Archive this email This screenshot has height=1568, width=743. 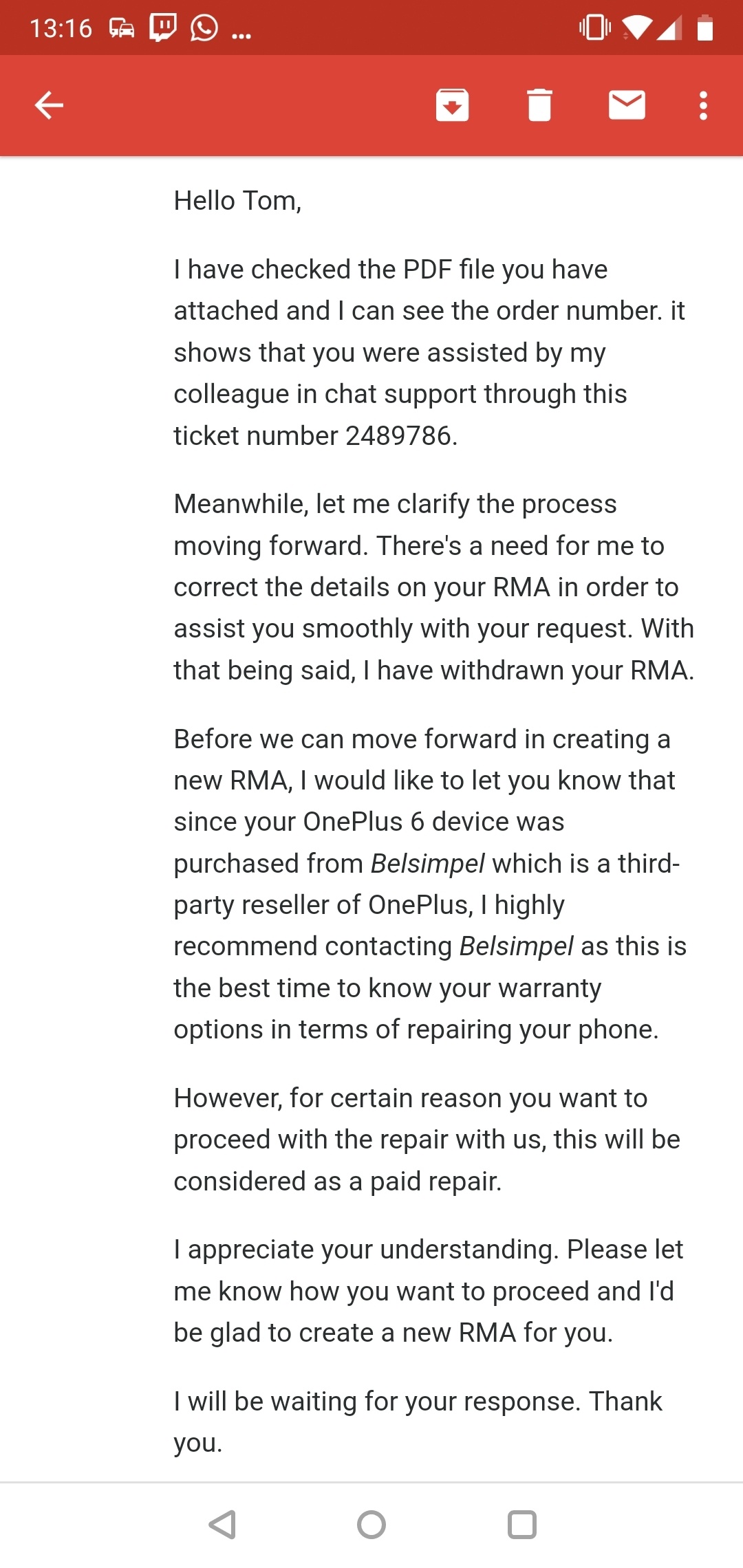pos(452,105)
